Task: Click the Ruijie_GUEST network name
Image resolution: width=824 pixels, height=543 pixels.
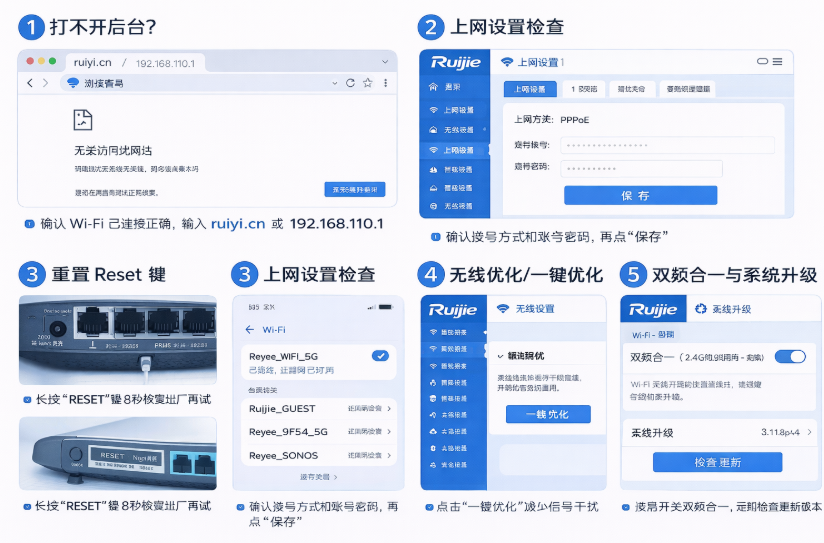Action: click(x=282, y=408)
